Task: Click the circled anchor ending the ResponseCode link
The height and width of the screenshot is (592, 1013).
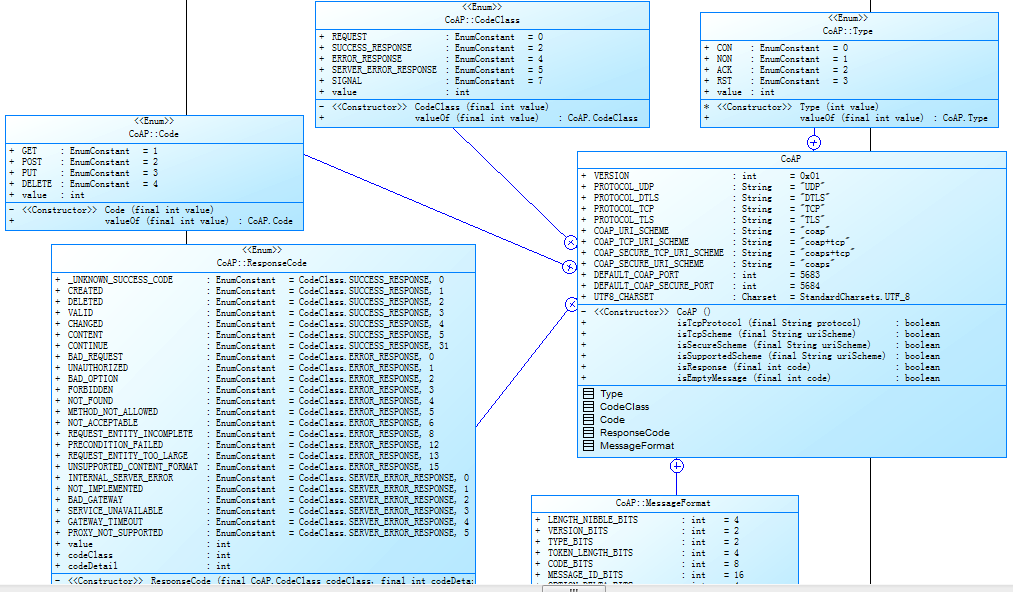Action: 572,304
